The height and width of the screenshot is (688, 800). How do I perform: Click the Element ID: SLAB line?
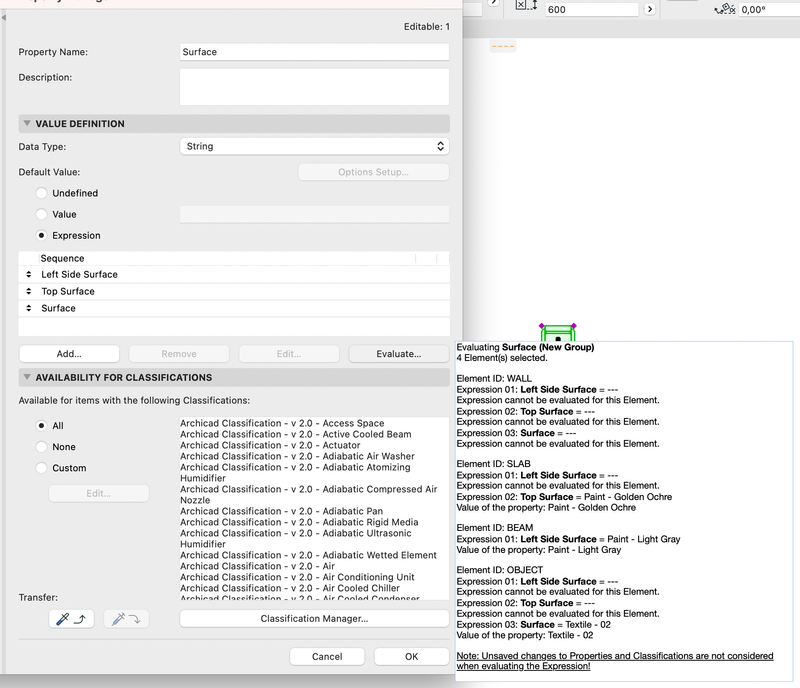click(x=493, y=464)
